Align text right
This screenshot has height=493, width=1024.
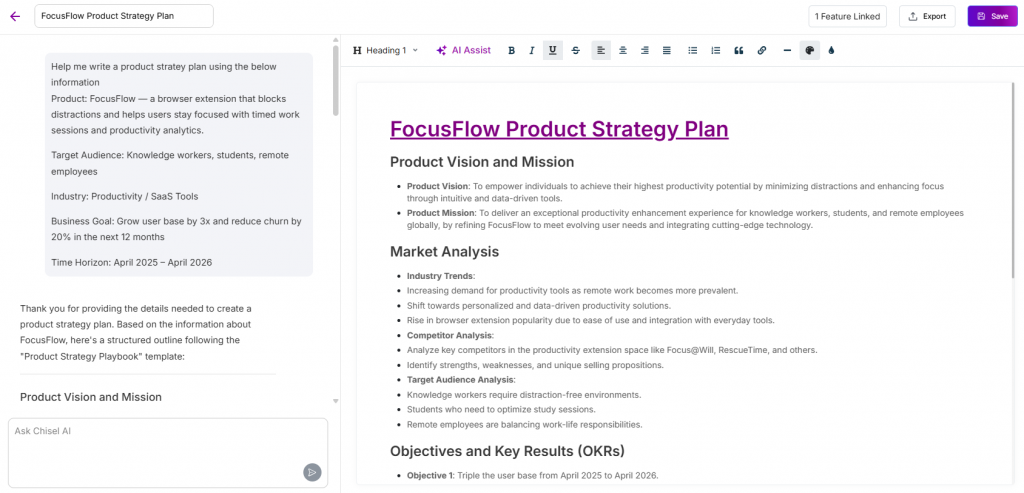[645, 50]
